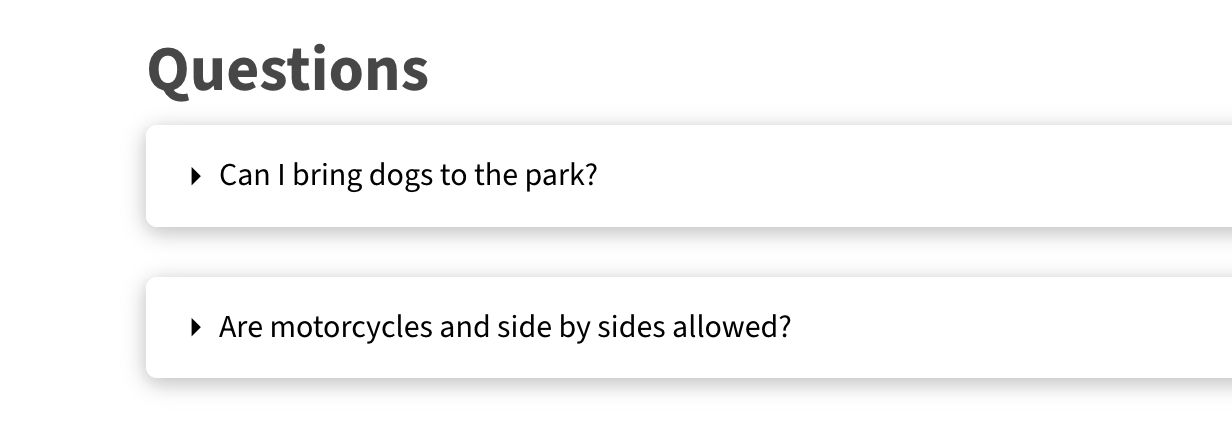Click the arrow icon beside the dogs question
This screenshot has width=1232, height=436.
(195, 177)
